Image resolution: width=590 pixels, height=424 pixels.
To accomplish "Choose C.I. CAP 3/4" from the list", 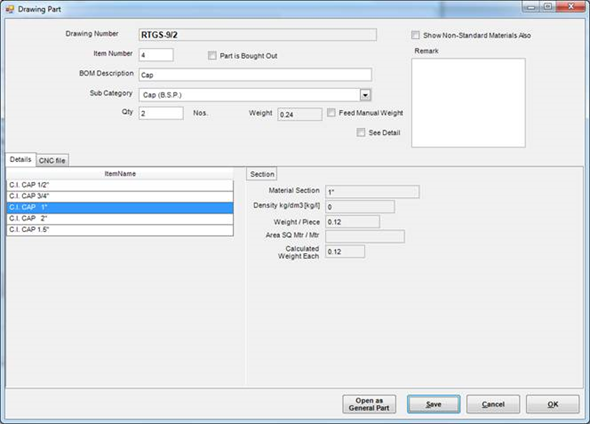I will 120,196.
